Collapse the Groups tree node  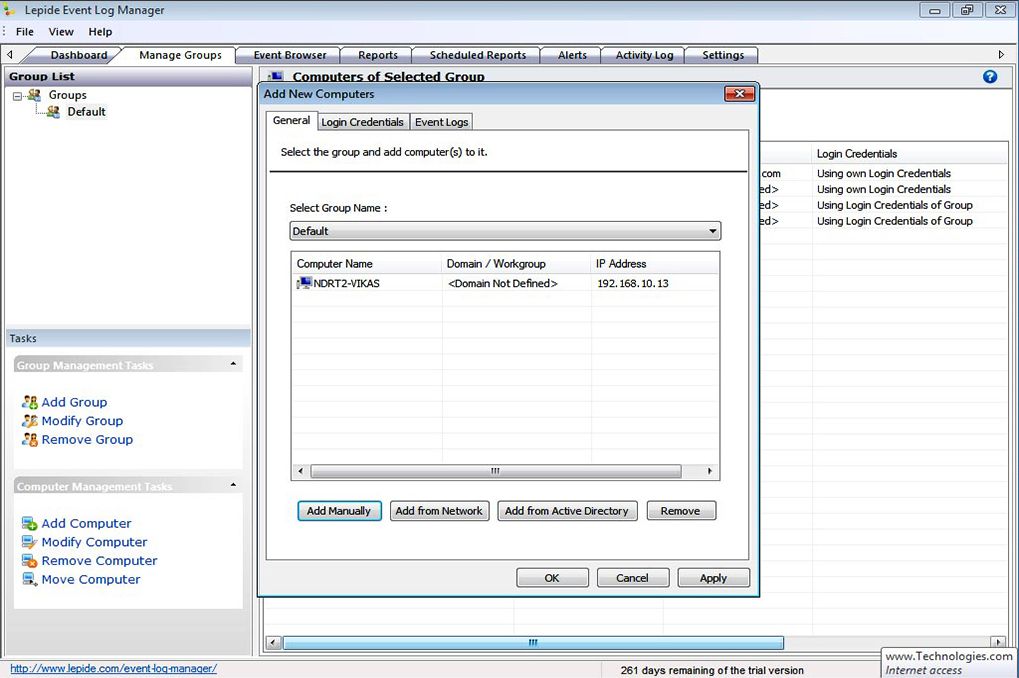(18, 96)
